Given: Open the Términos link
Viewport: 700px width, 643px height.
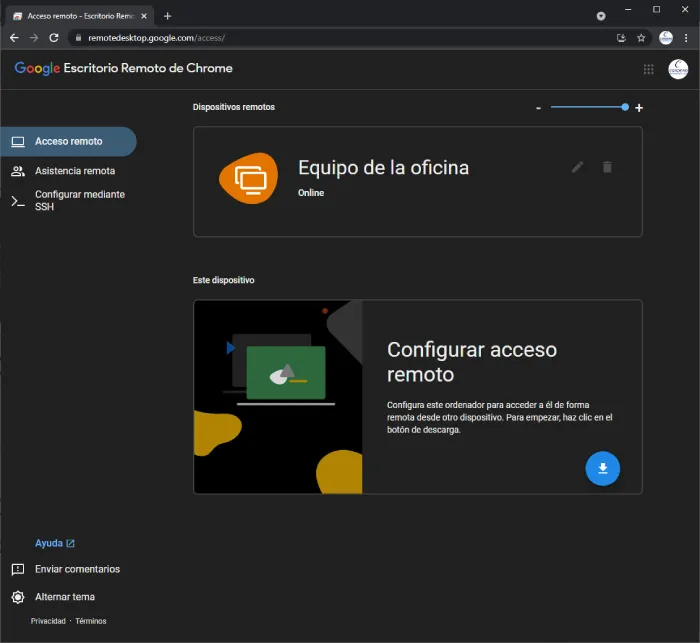Looking at the screenshot, I should coord(91,621).
